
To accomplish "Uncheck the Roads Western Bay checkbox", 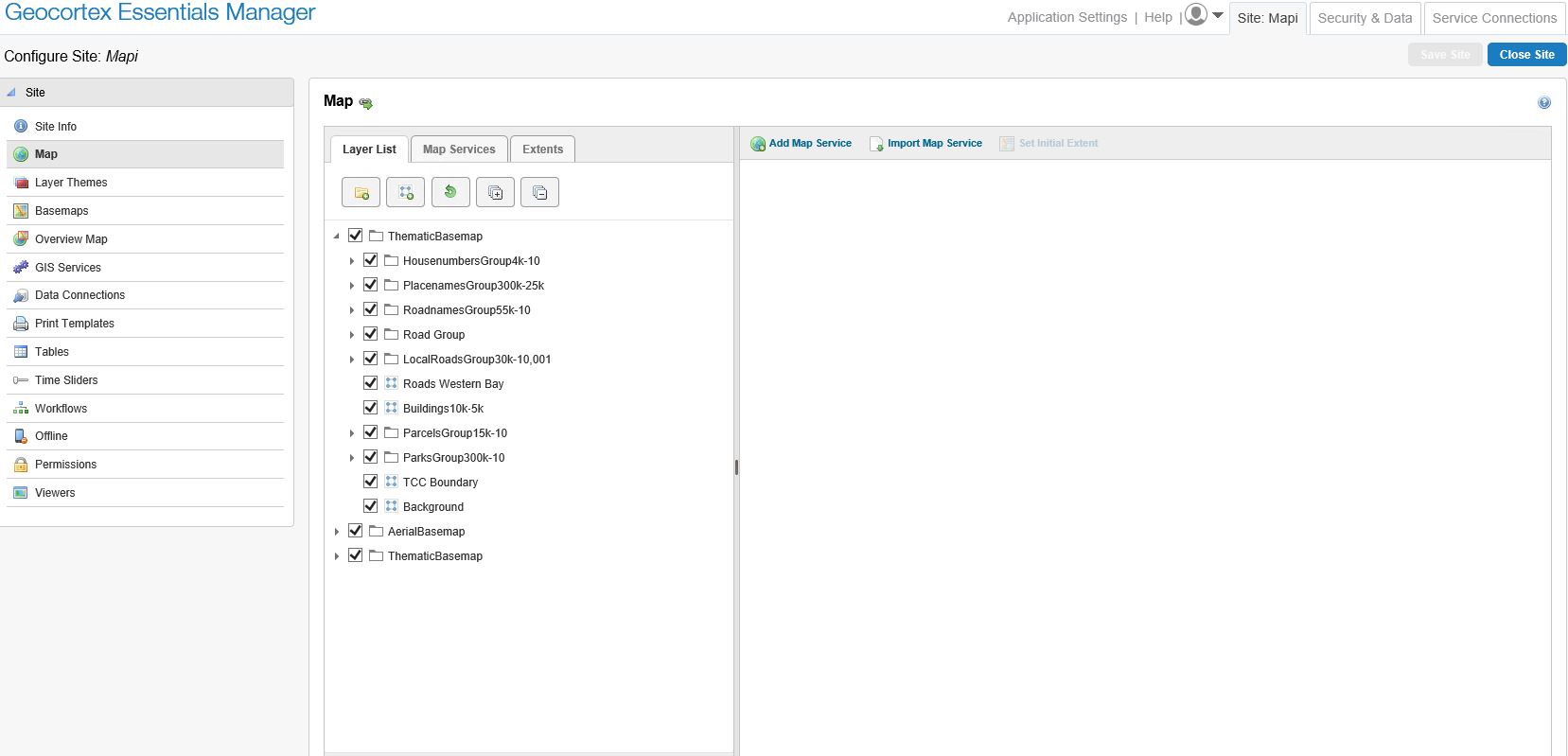I will [x=371, y=383].
